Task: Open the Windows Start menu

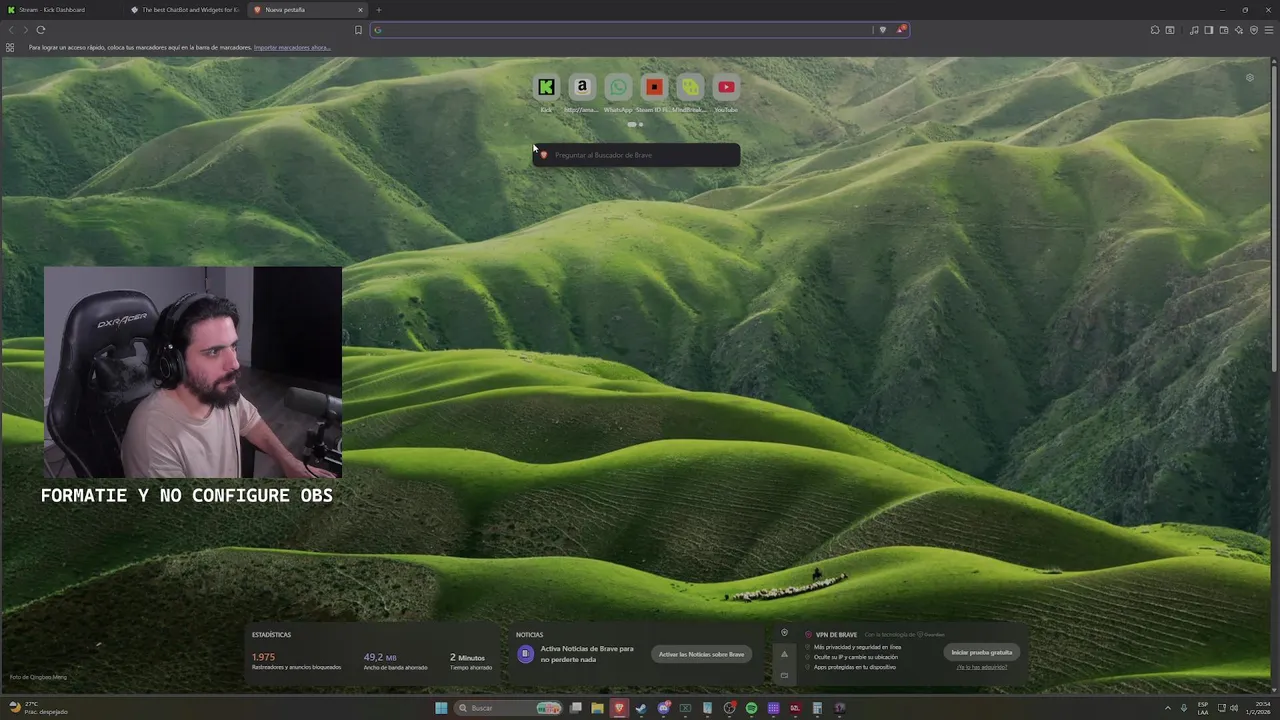Action: point(441,708)
